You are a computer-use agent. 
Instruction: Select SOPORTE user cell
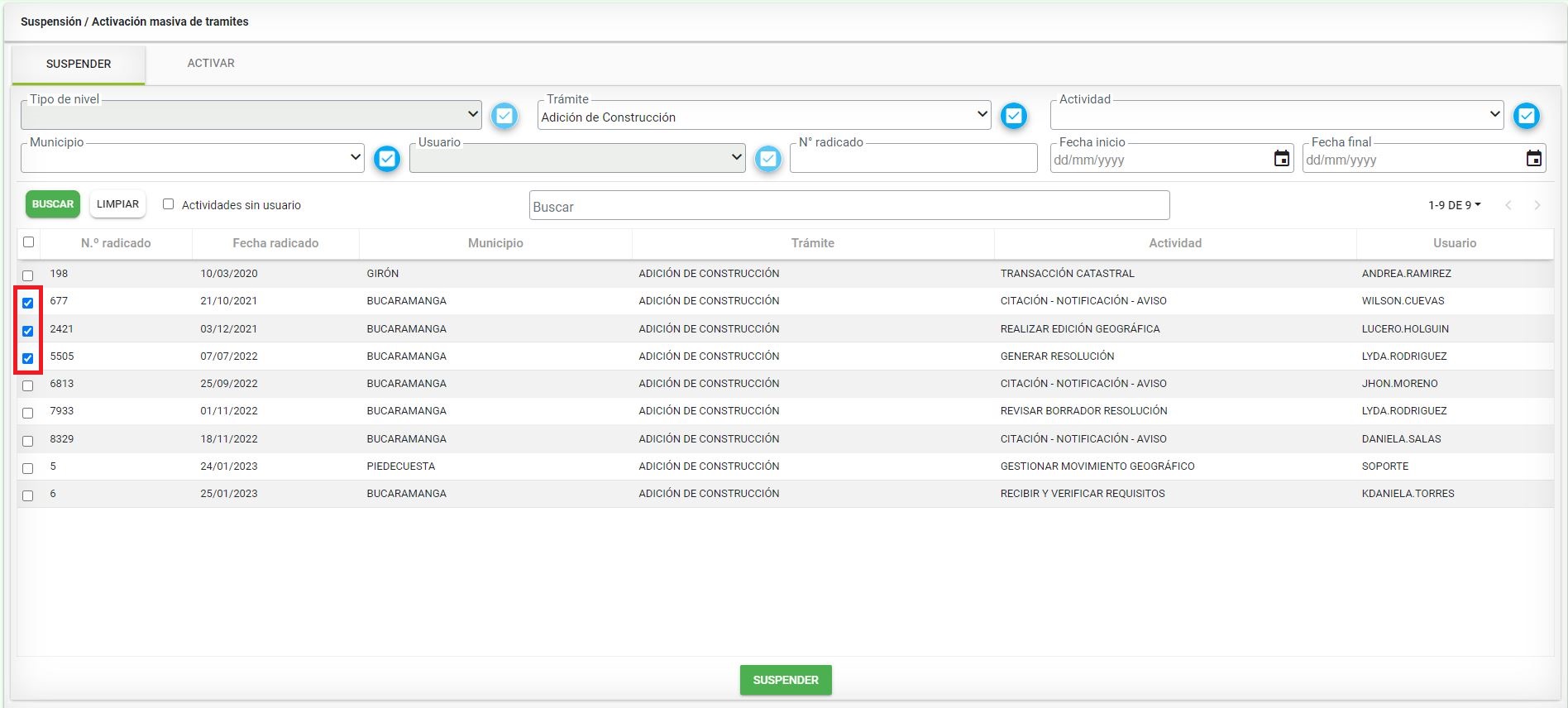point(1385,466)
